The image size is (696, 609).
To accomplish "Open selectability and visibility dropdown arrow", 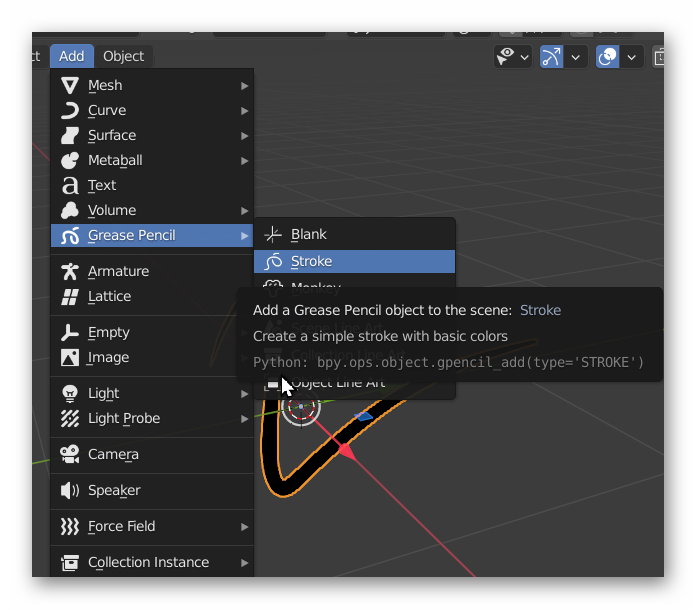I will coord(525,57).
